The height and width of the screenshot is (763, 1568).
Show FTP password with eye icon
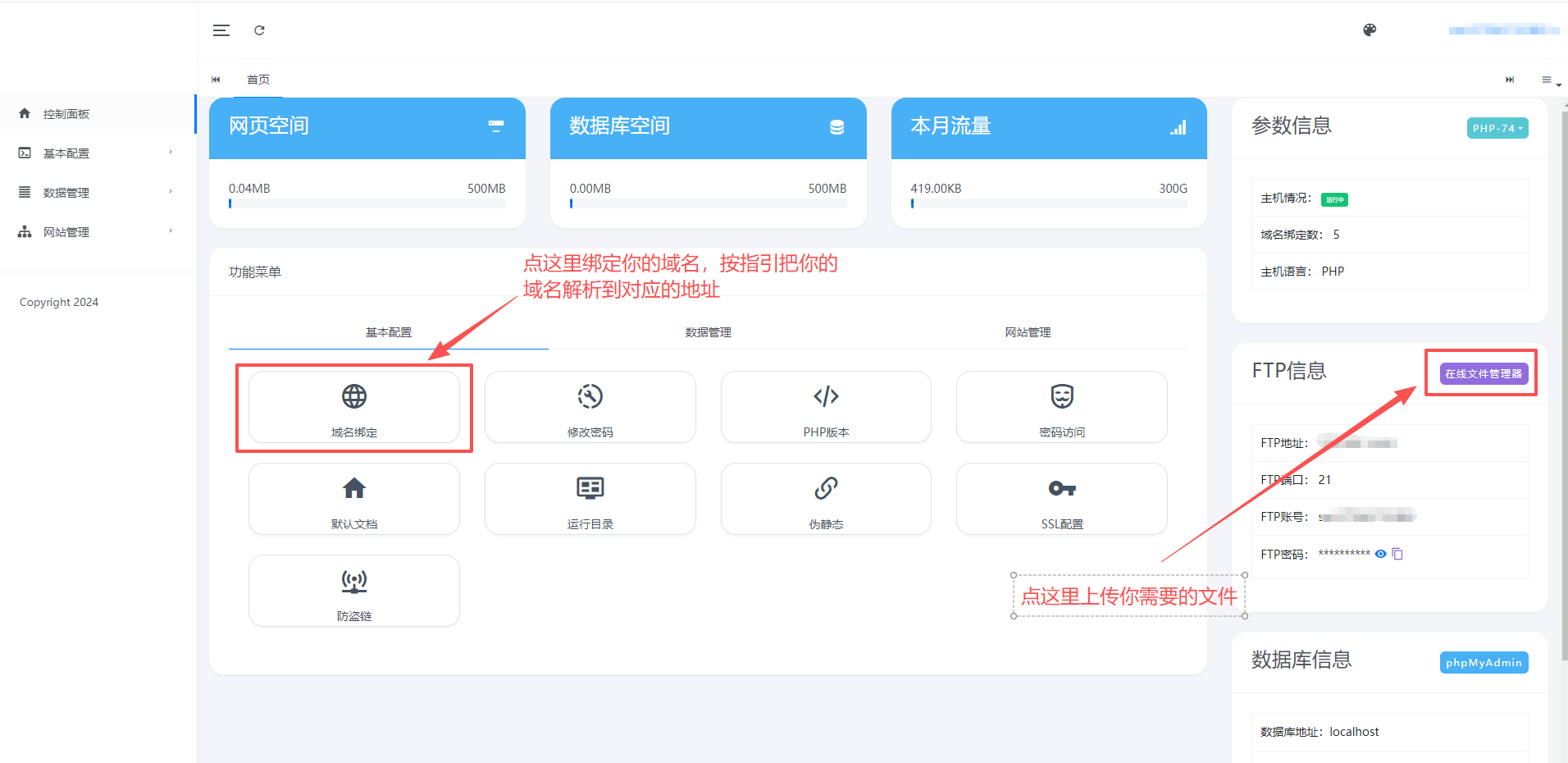point(1381,554)
